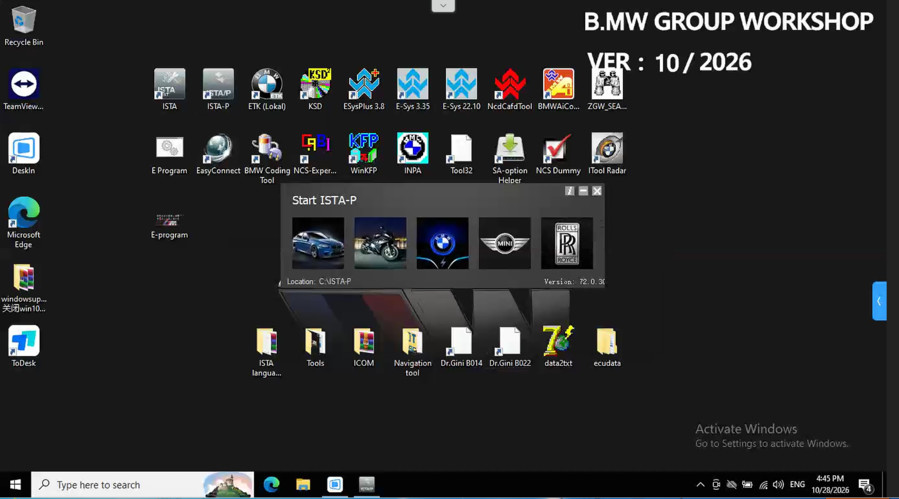
Task: Switch to DeskIn taskbar button
Action: [x=335, y=485]
